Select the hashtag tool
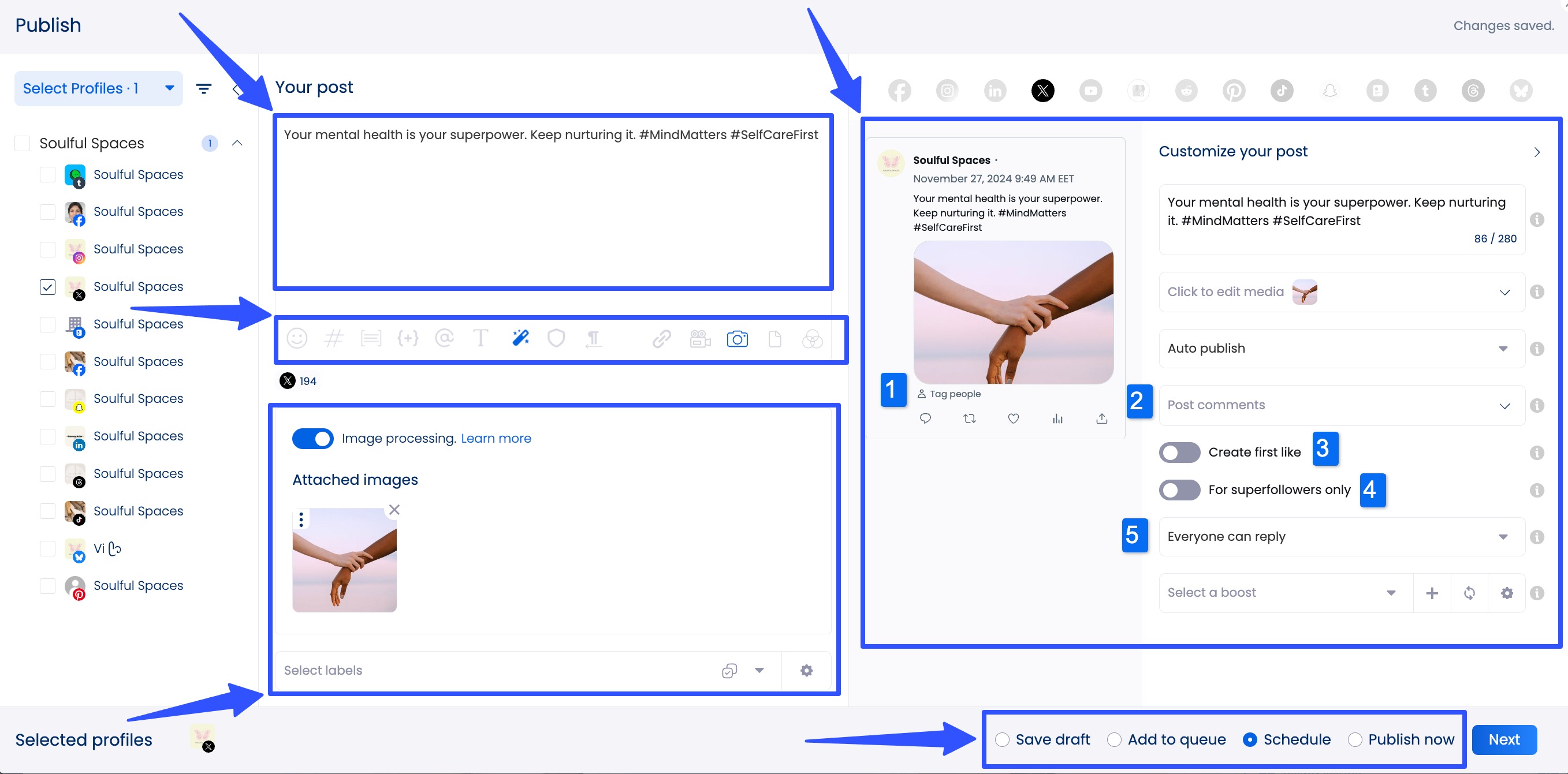 tap(334, 339)
